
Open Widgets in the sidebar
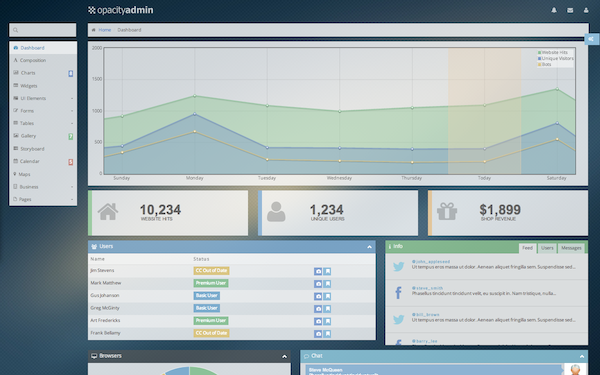pyautogui.click(x=43, y=86)
